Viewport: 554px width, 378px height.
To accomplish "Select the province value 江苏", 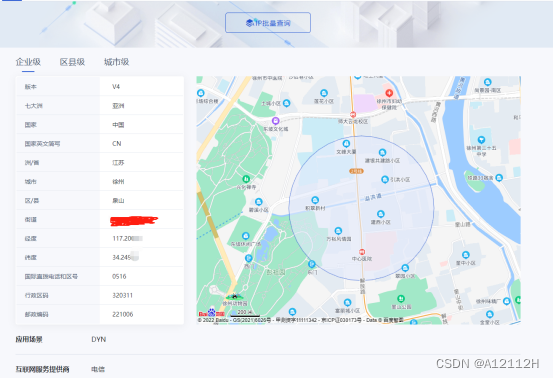I will pyautogui.click(x=118, y=163).
